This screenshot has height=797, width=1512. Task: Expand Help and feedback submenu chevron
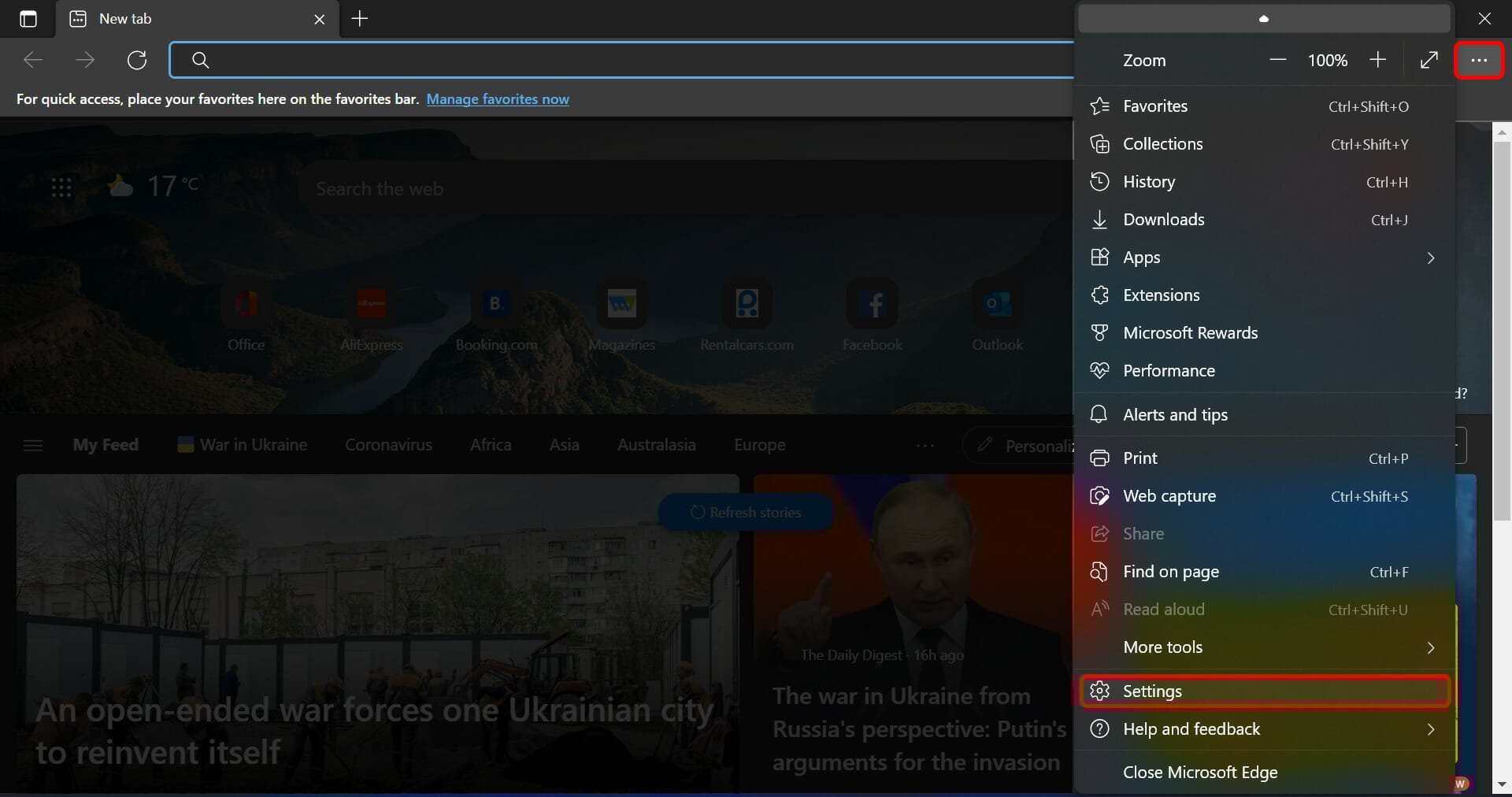point(1431,729)
